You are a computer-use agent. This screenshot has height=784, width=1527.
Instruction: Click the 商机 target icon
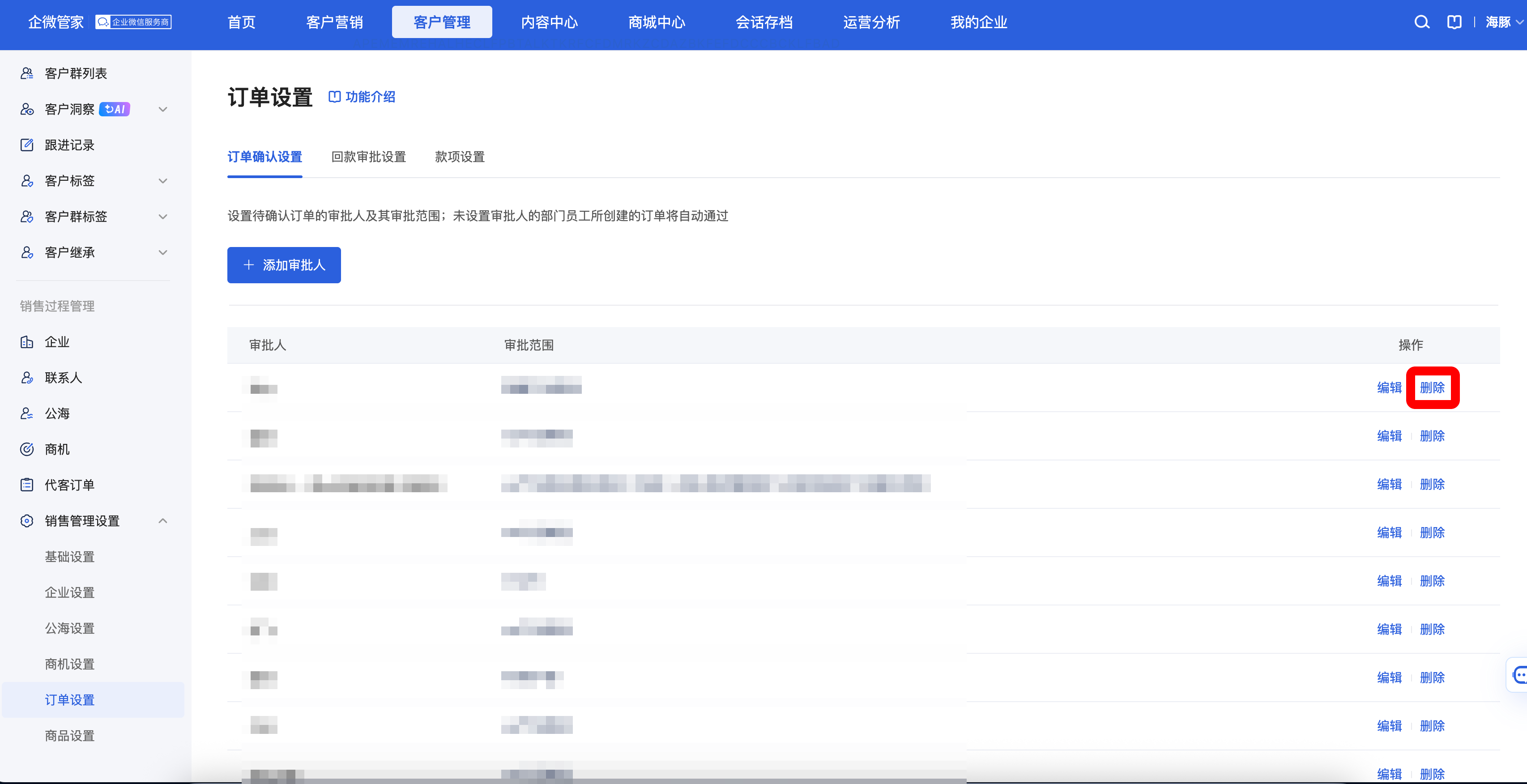(x=27, y=449)
